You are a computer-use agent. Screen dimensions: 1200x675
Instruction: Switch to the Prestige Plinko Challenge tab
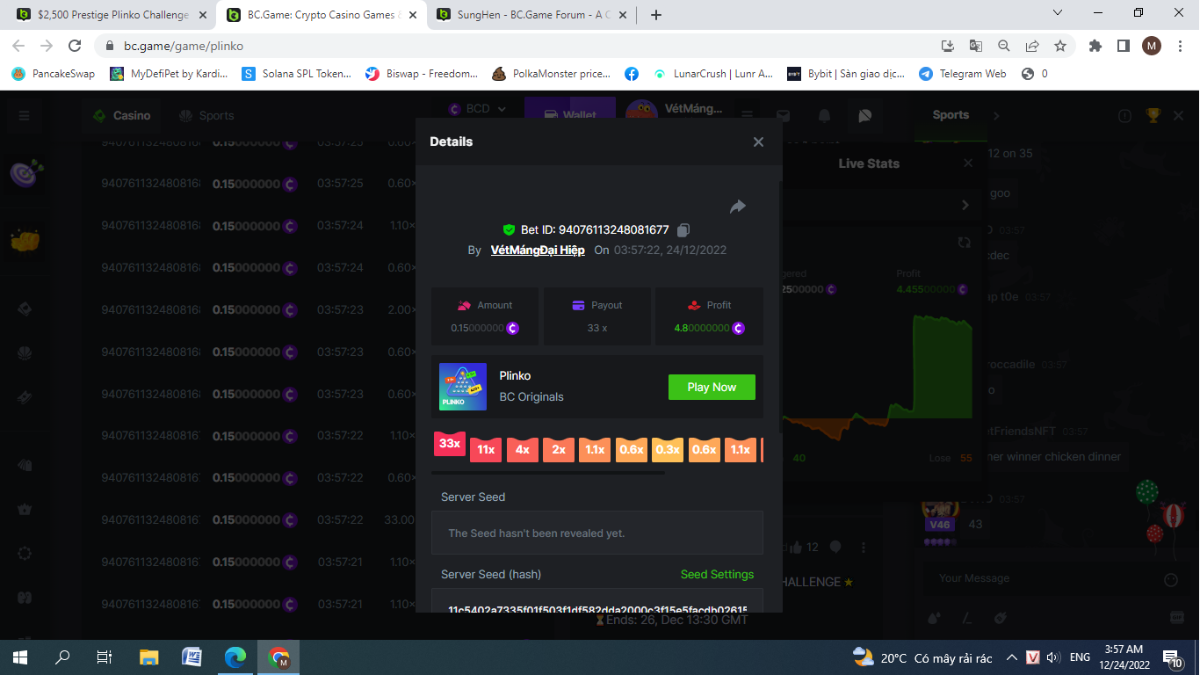112,15
